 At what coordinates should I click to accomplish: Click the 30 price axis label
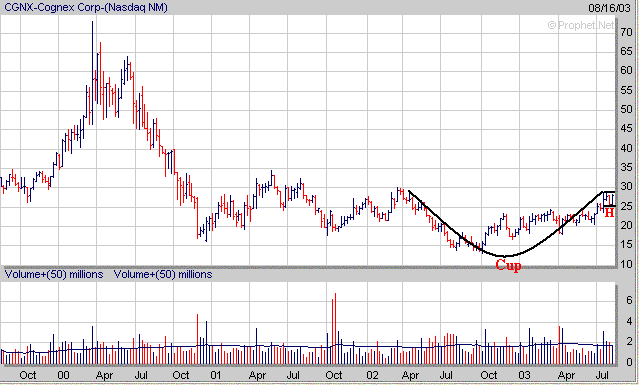point(626,187)
